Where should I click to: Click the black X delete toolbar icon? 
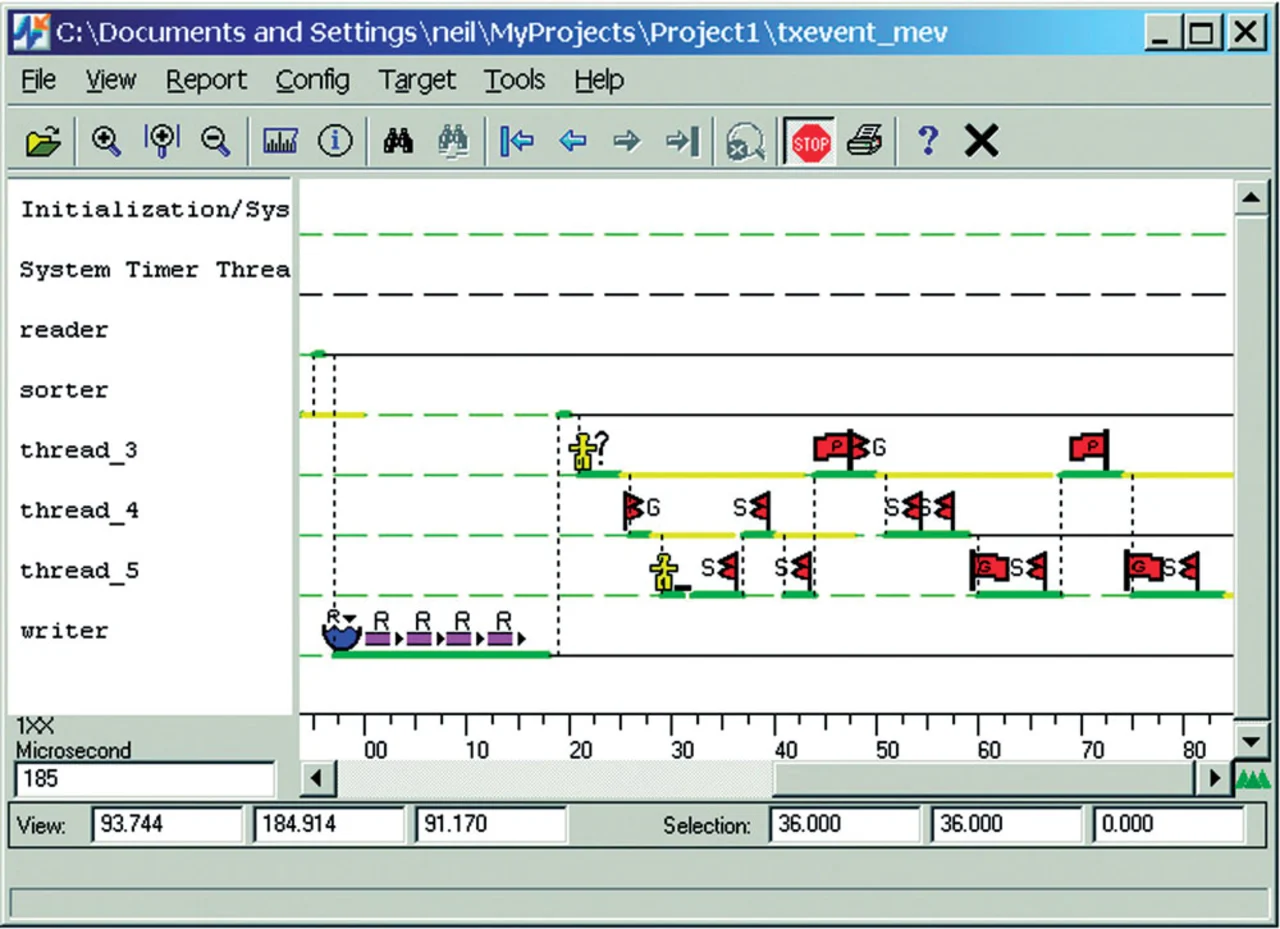coord(981,142)
